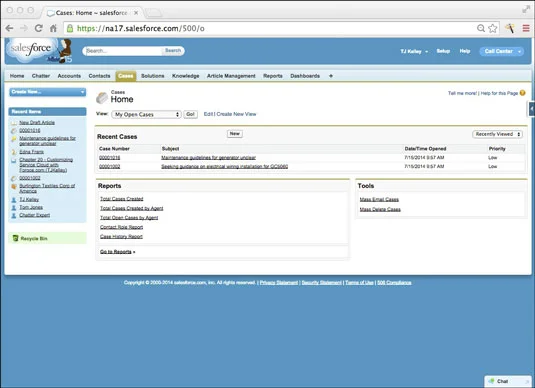
Task: Click Go to Reports link
Action: [x=117, y=252]
